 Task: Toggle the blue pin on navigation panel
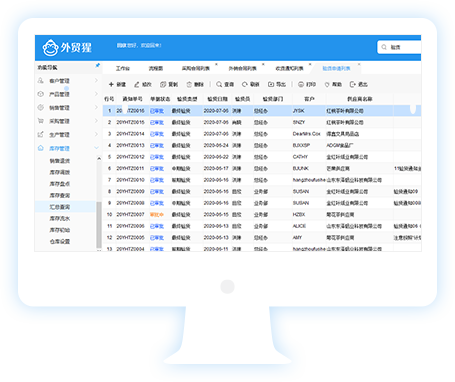[98, 65]
